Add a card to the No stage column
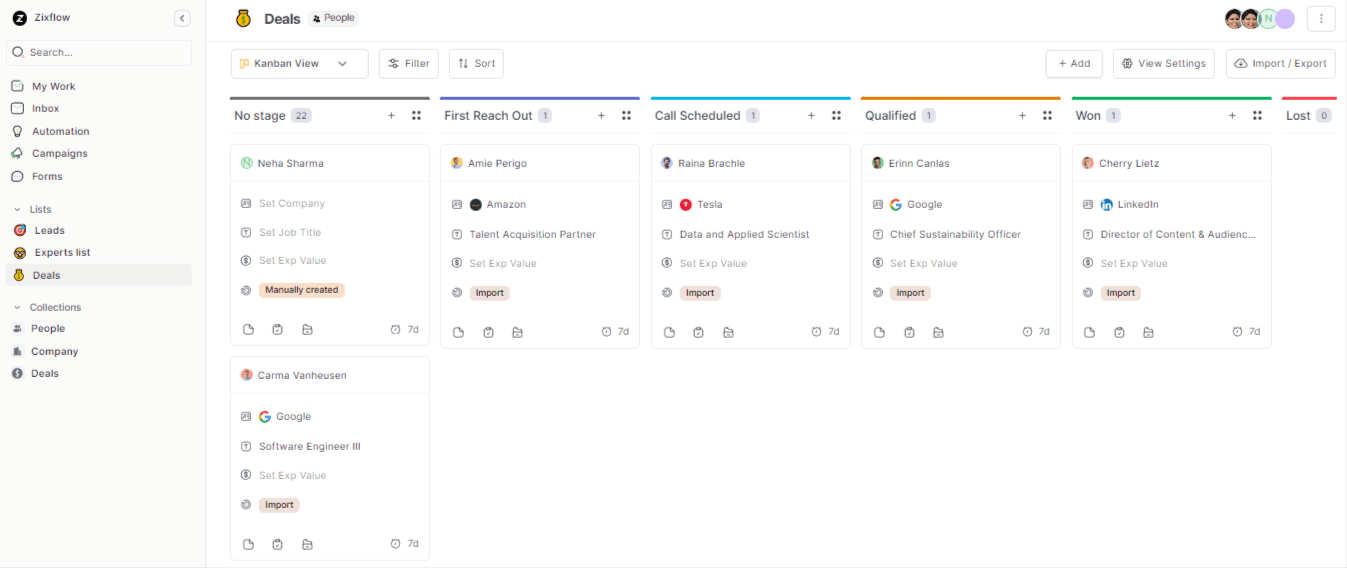1347x568 pixels. 391,116
